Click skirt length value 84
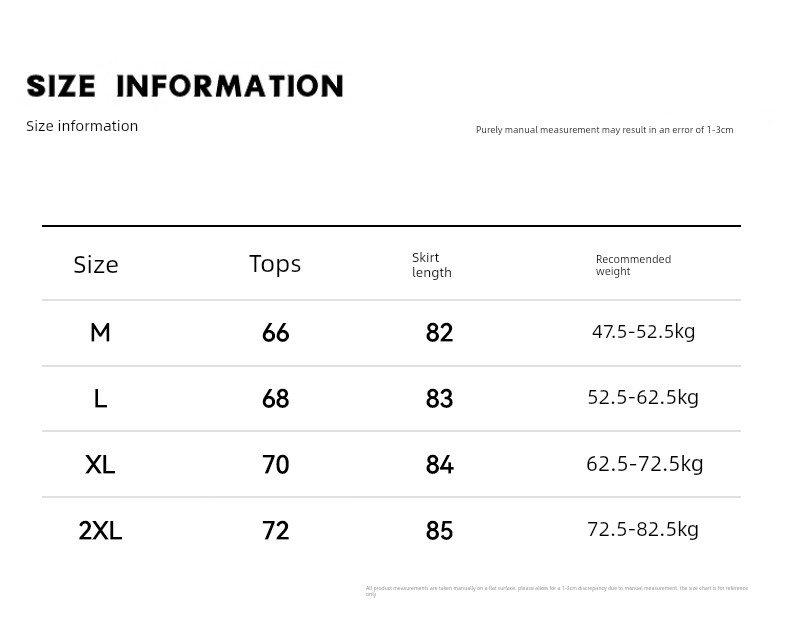The height and width of the screenshot is (626, 790). [439, 464]
